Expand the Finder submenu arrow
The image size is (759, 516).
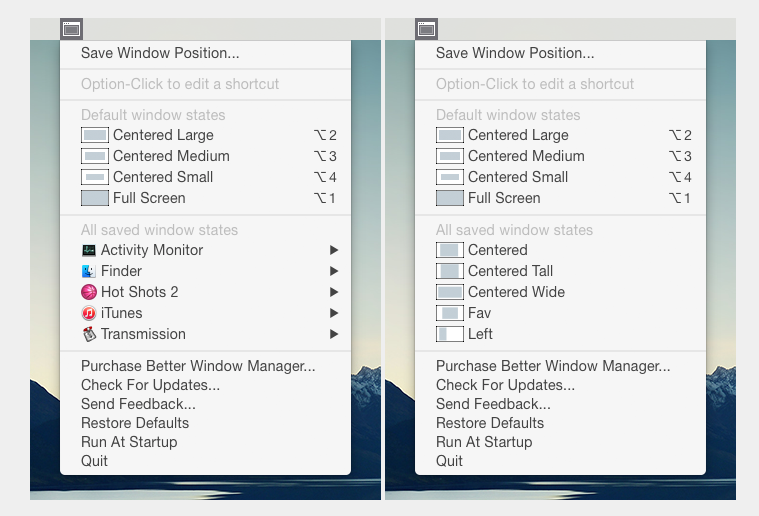coord(334,271)
